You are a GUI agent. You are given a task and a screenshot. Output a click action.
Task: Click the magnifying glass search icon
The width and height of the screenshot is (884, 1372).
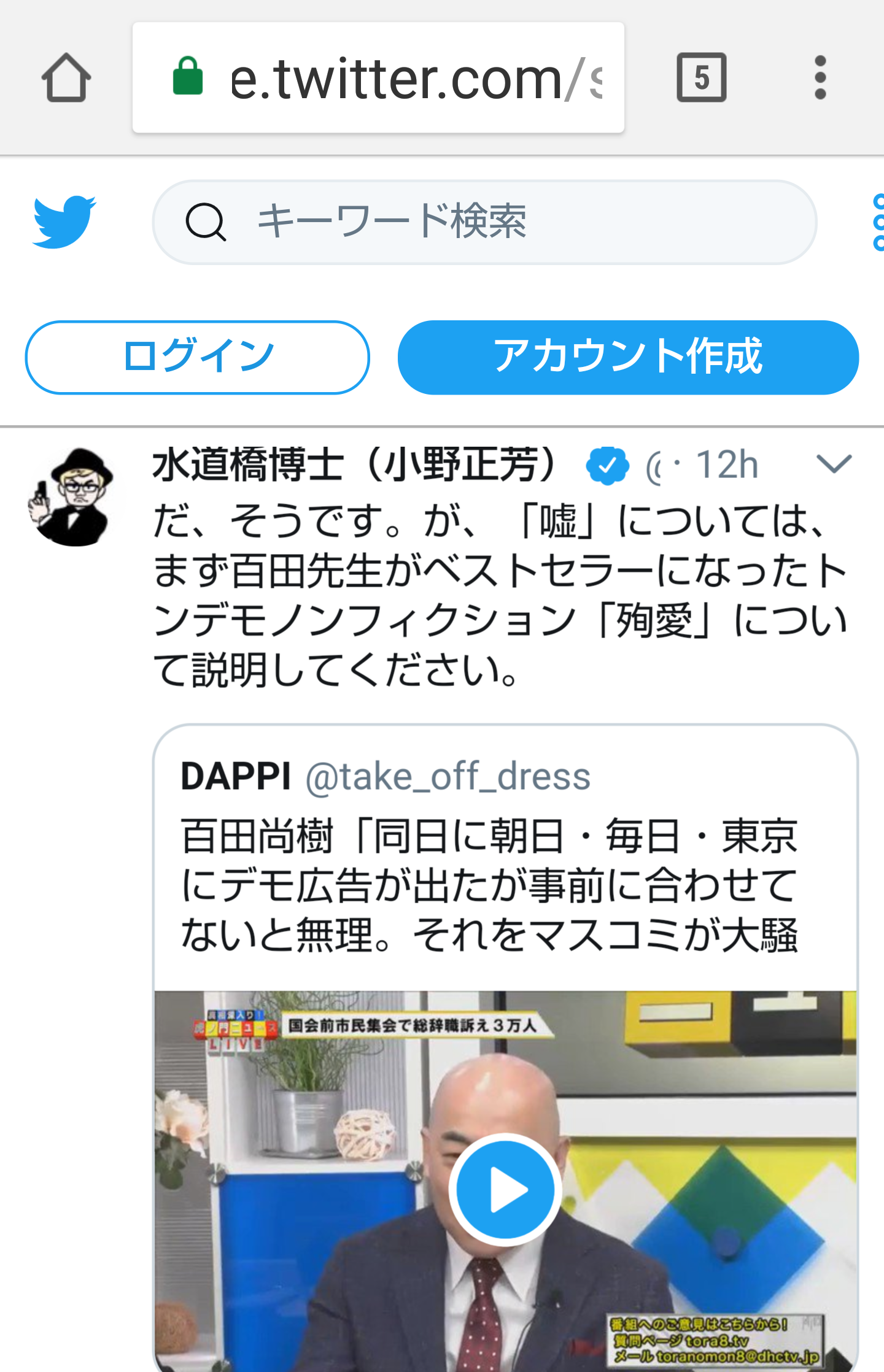click(206, 222)
